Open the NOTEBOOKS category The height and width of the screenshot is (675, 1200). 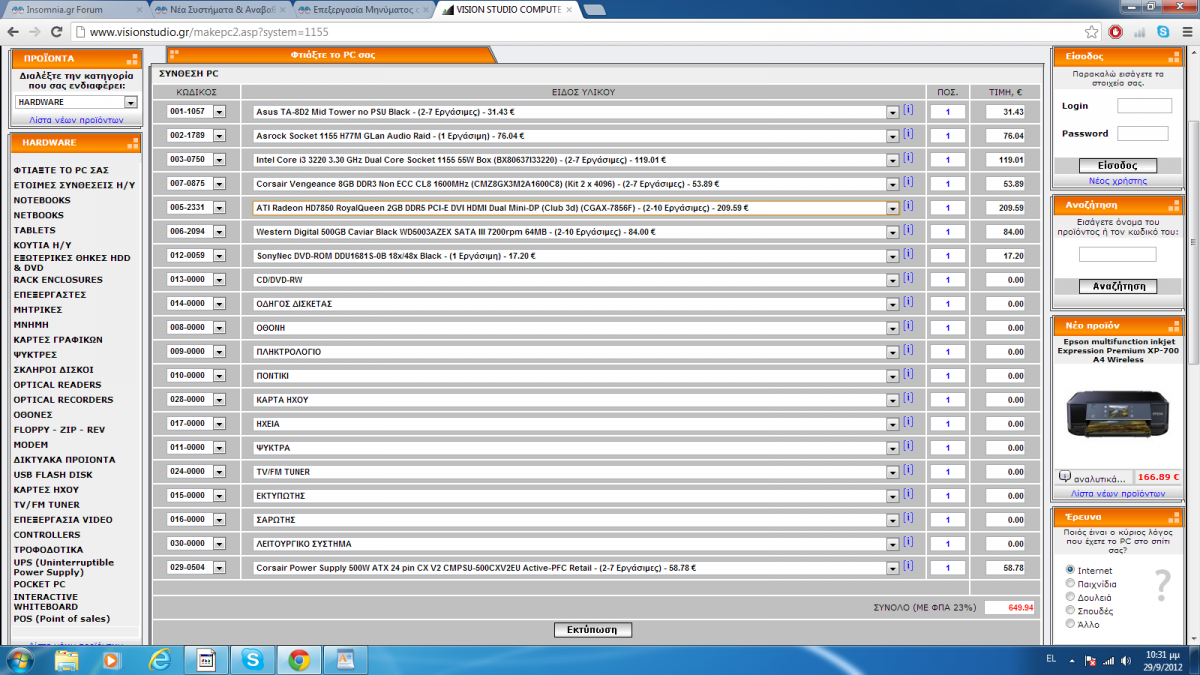click(x=42, y=200)
